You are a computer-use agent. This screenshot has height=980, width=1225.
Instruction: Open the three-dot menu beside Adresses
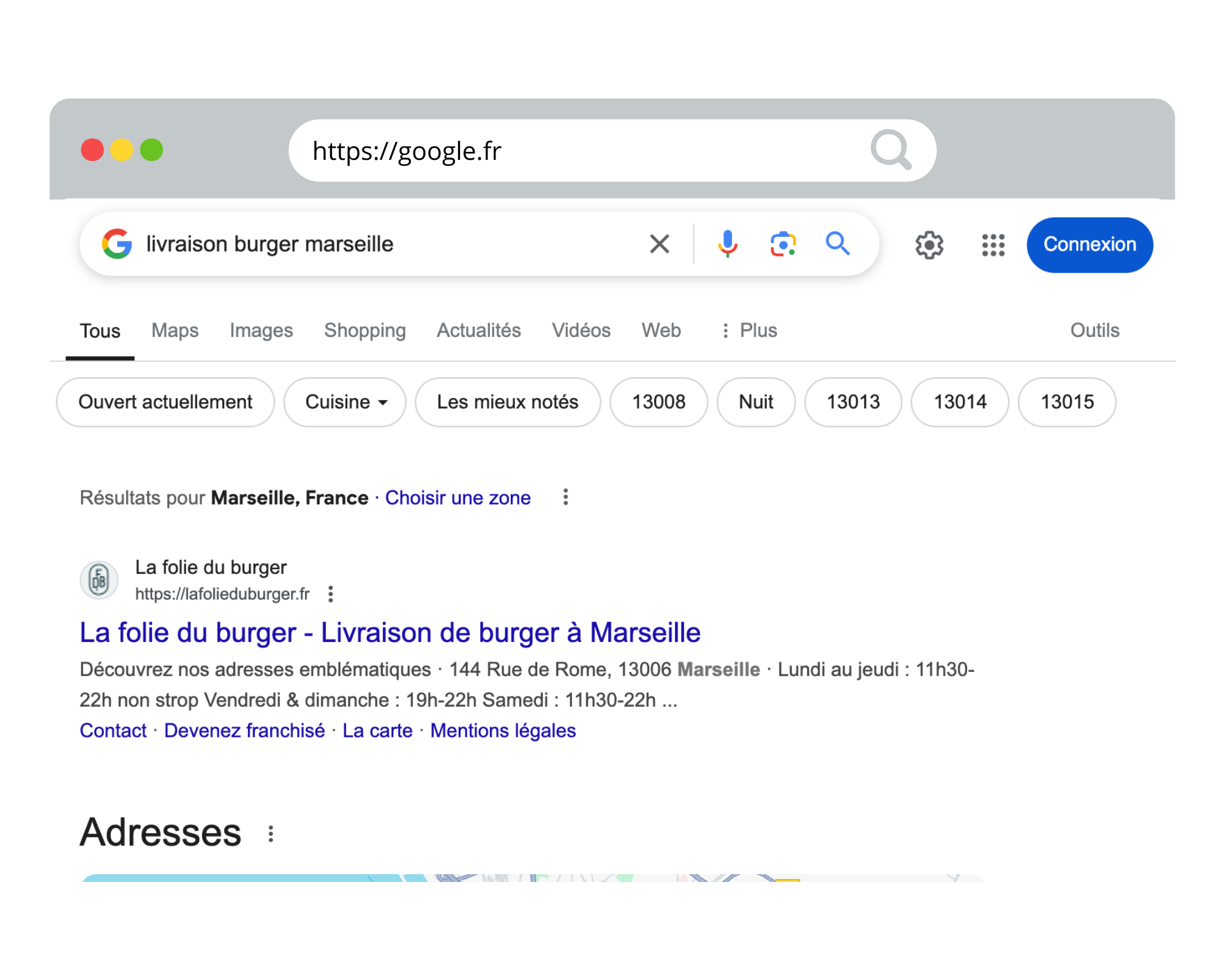[x=271, y=834]
